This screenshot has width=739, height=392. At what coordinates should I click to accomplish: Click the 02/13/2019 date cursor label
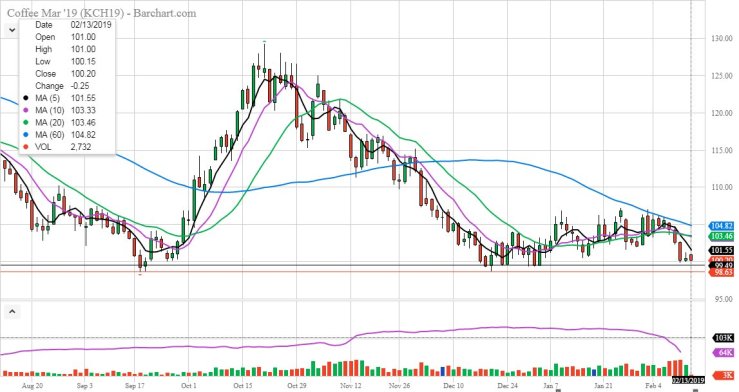pos(688,380)
